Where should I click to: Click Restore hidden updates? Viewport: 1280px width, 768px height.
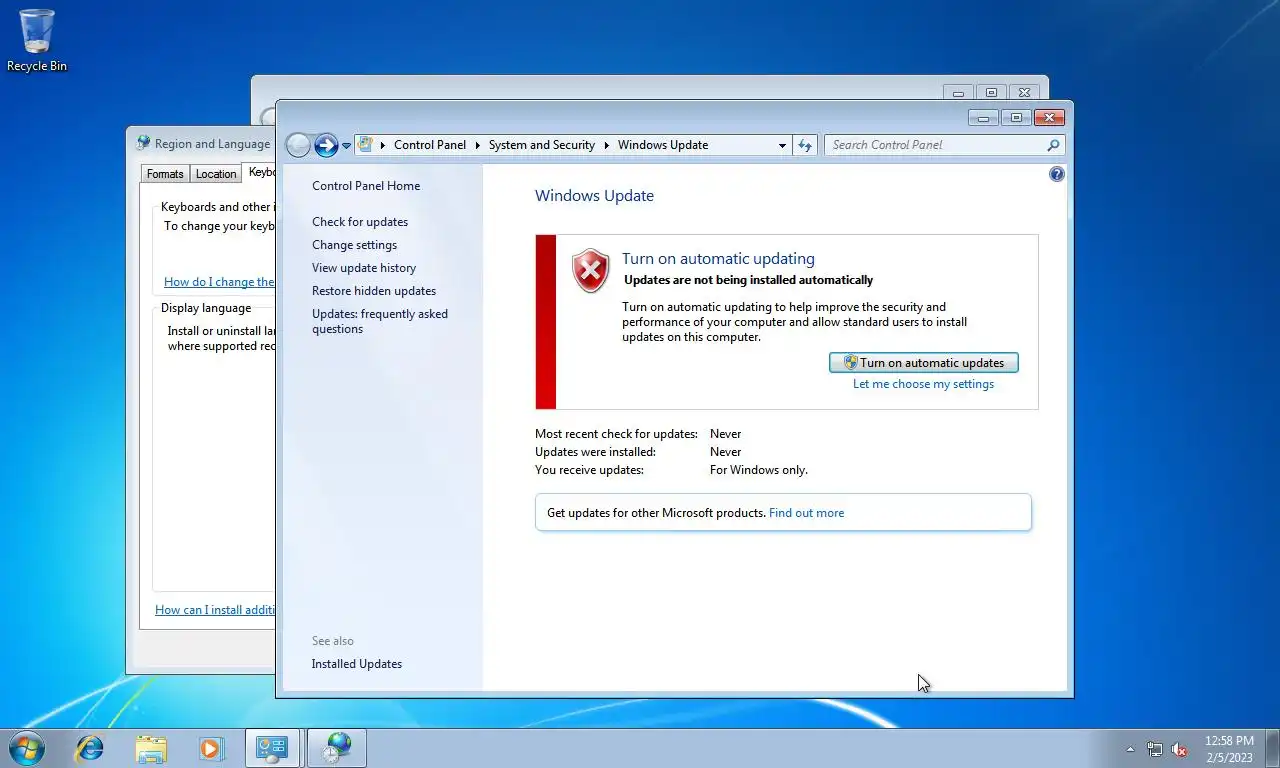pos(374,291)
